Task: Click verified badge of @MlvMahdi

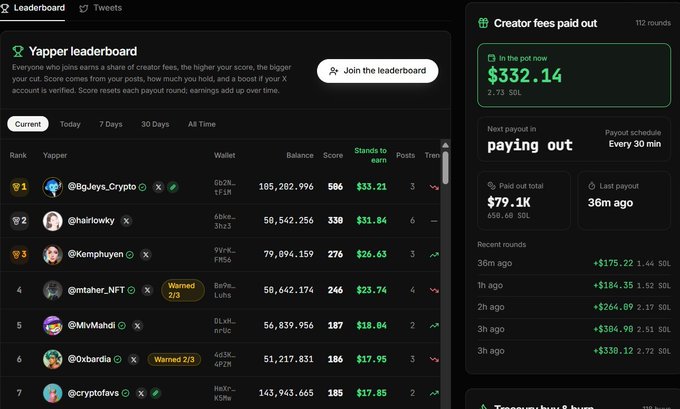Action: coord(122,326)
